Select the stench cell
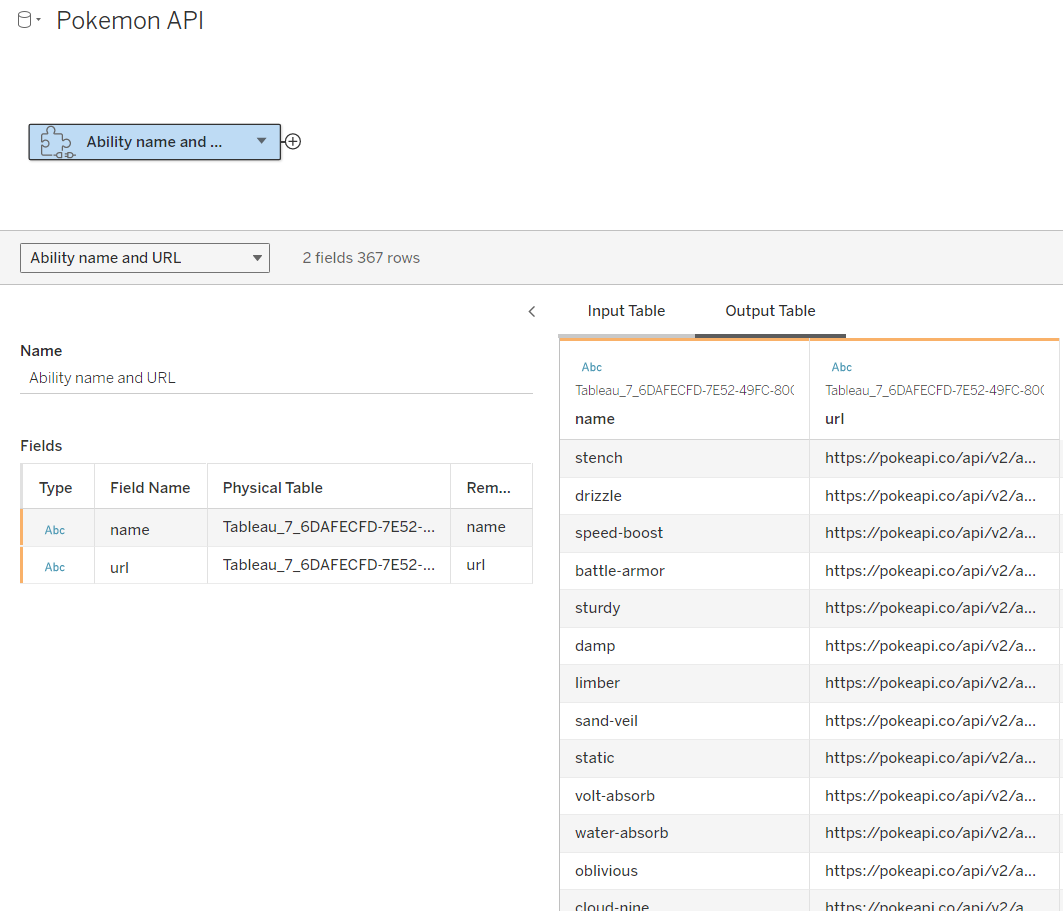 (x=685, y=458)
